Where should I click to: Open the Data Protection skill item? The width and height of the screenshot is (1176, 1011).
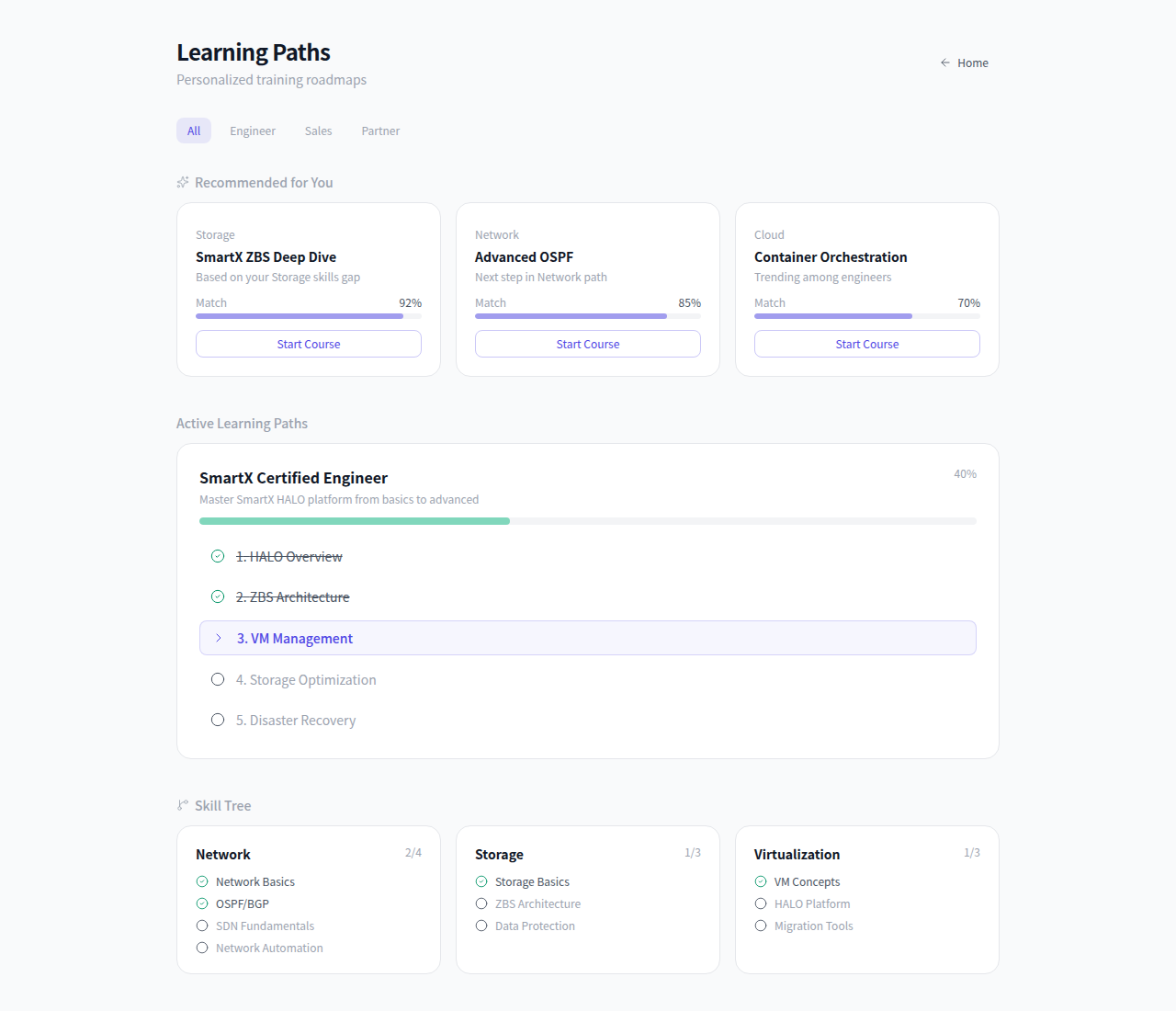[x=535, y=926]
